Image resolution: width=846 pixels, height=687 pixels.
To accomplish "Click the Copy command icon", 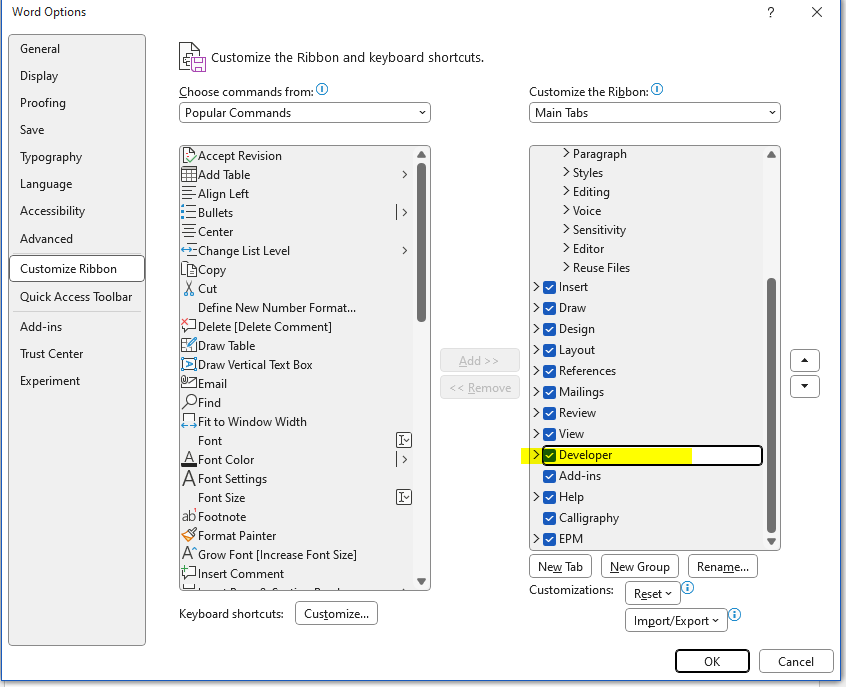I will click(189, 269).
